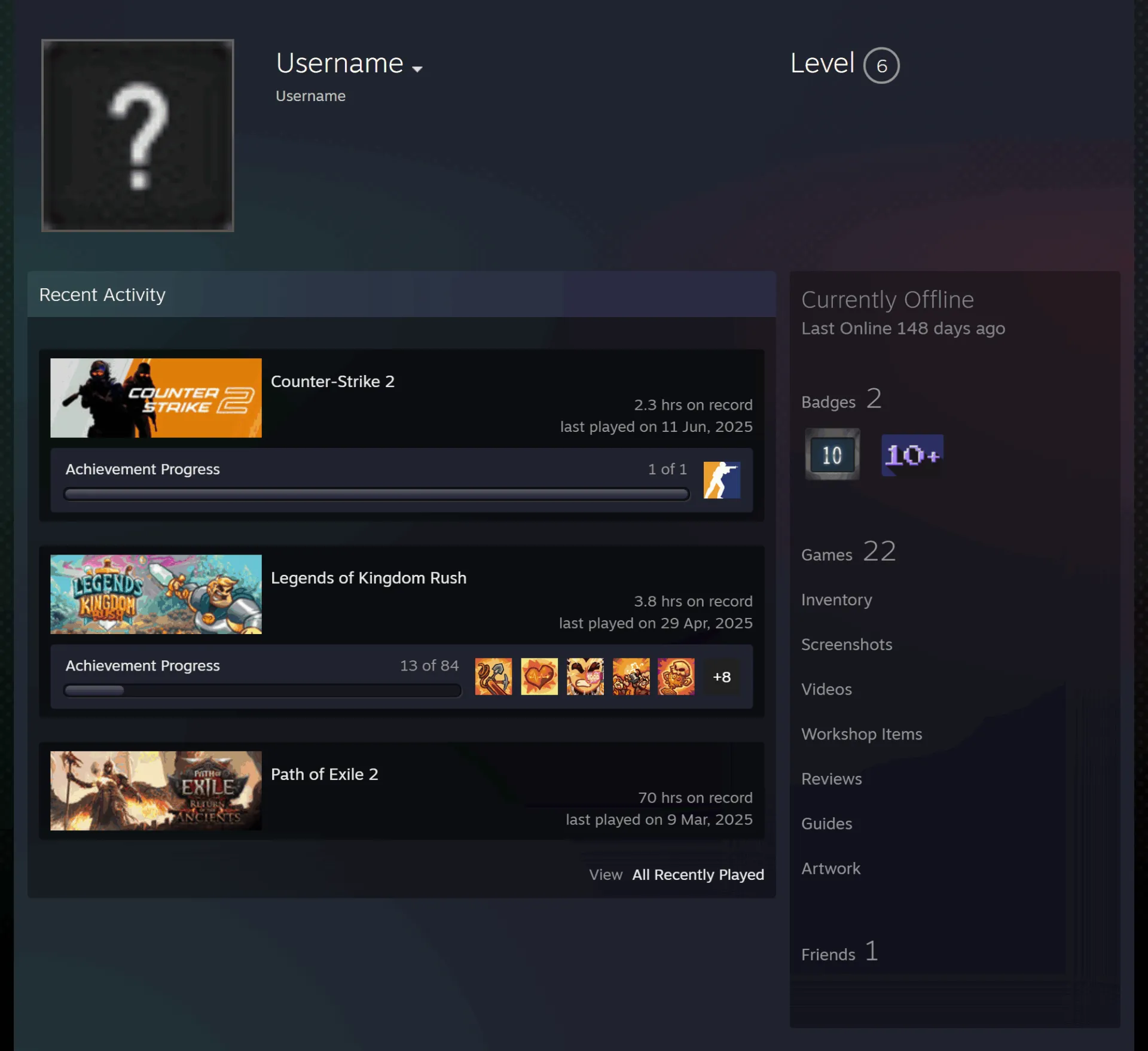Click the angry face achievement icon
Screen dimensions: 1148x1051
click(585, 677)
